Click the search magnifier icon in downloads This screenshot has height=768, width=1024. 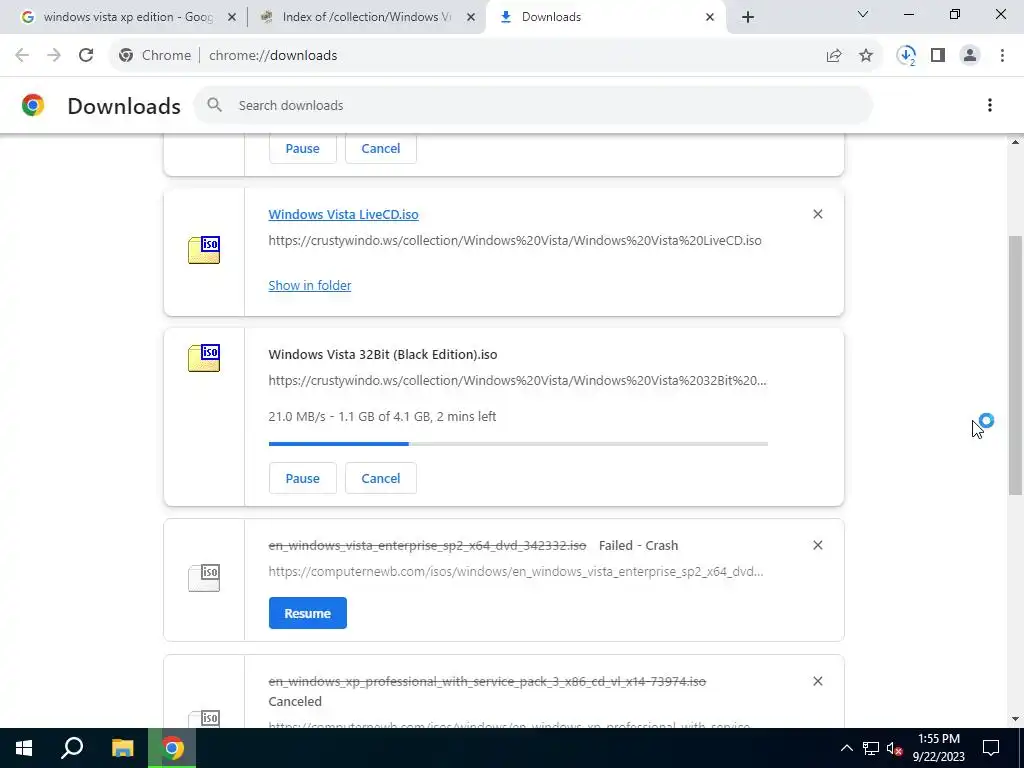click(214, 105)
